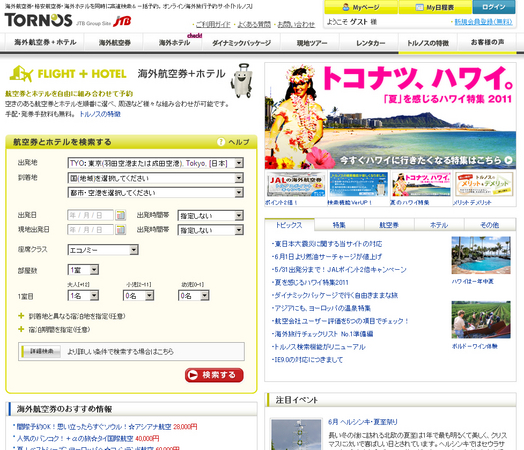
Task: Expand different lodging location option plus icon
Action: (x=21, y=316)
